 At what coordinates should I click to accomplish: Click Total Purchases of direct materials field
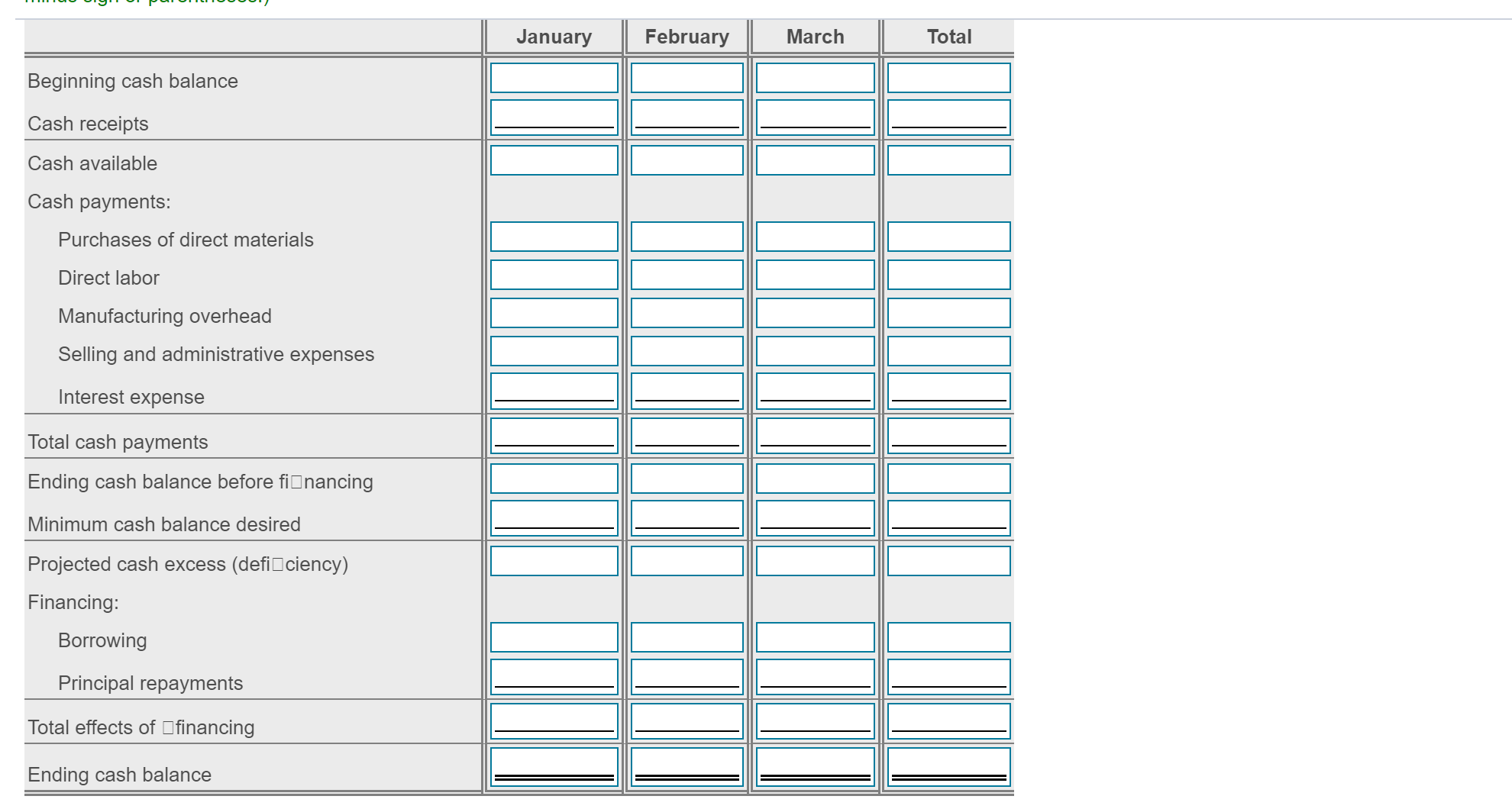click(948, 237)
